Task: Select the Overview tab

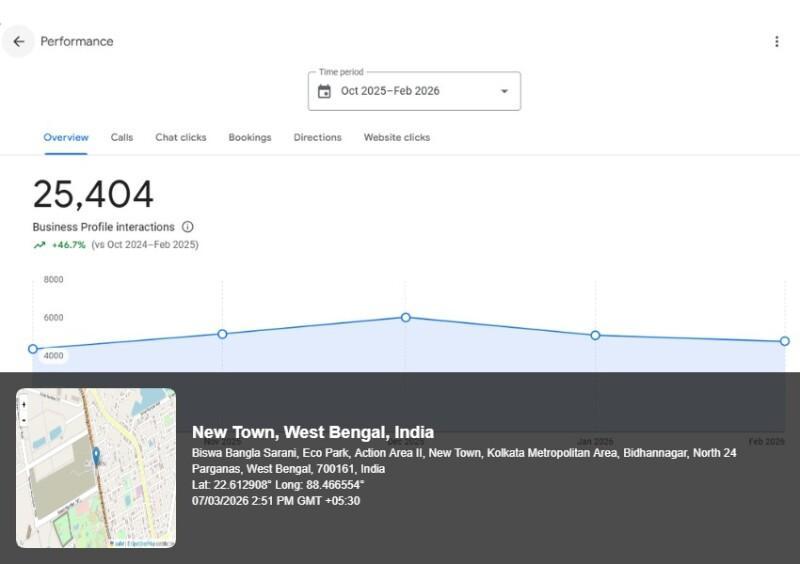Action: coord(66,138)
